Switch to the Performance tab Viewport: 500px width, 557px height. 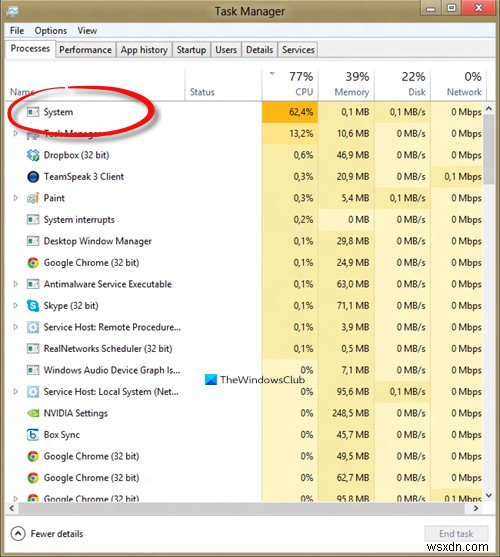point(85,50)
